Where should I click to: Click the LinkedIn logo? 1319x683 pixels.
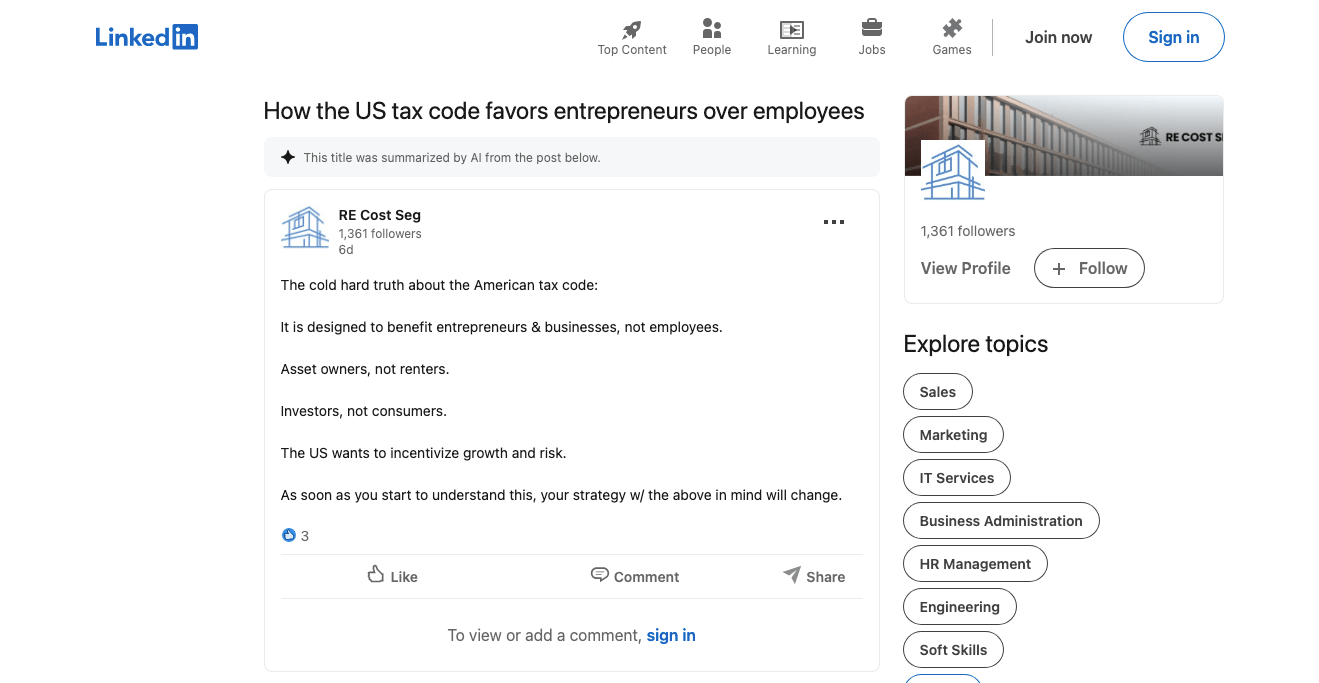pyautogui.click(x=147, y=37)
